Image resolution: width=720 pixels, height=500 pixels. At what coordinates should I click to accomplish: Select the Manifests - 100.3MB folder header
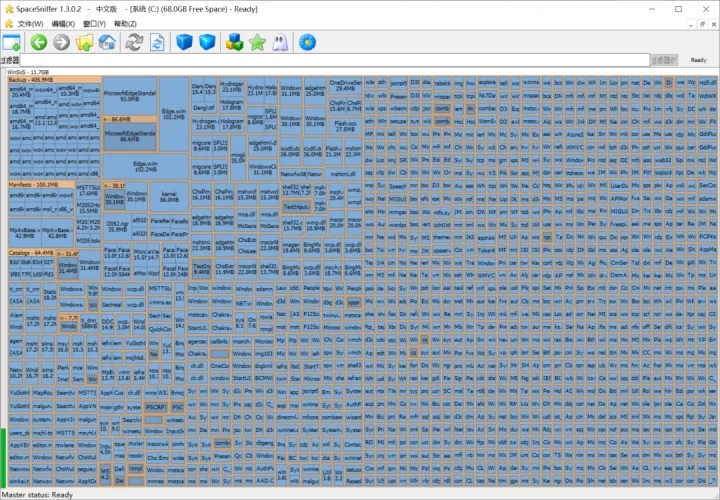pos(41,185)
